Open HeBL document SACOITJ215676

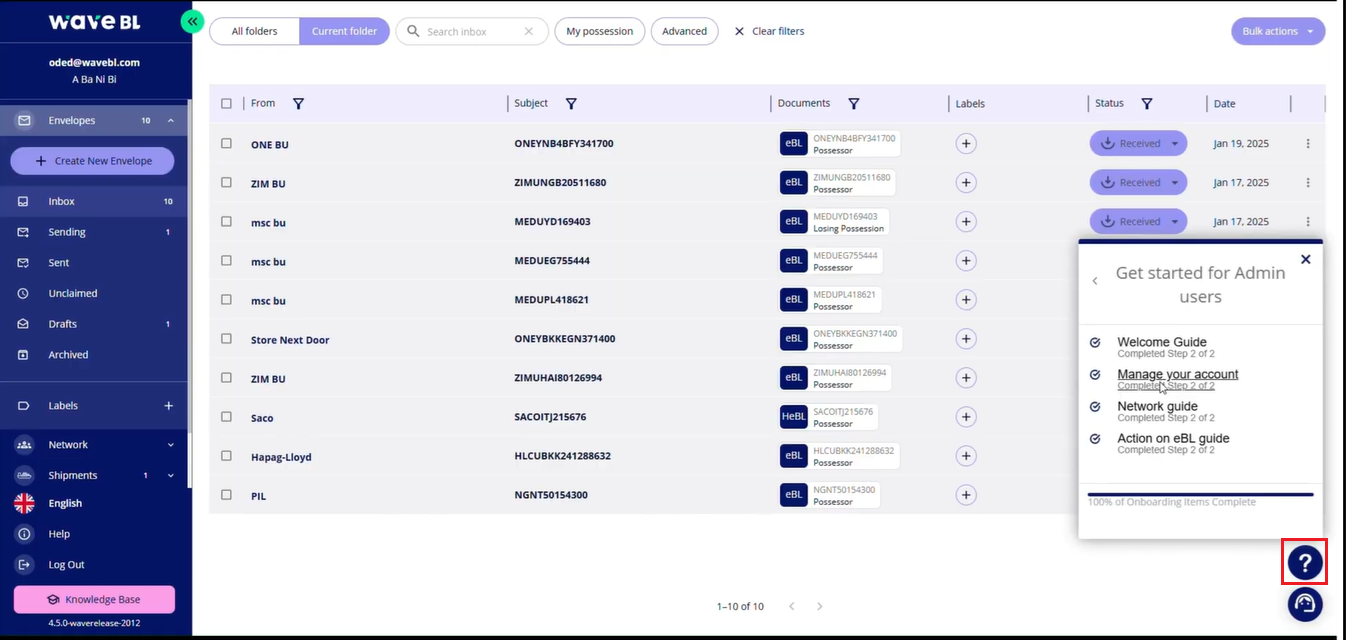[x=830, y=417]
